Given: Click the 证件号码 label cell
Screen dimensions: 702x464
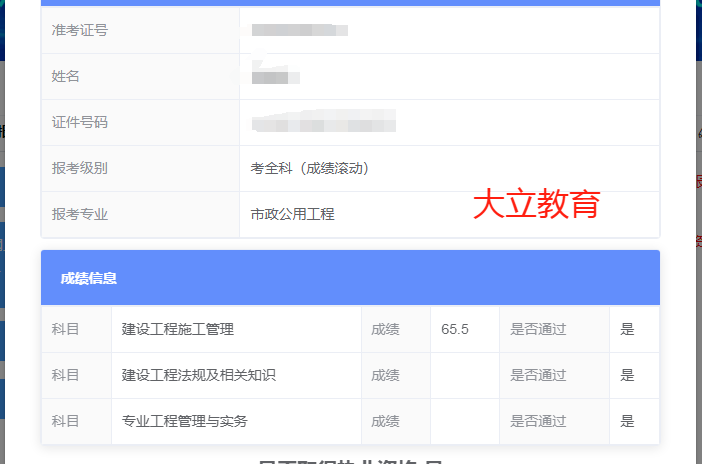Looking at the screenshot, I should (140, 123).
